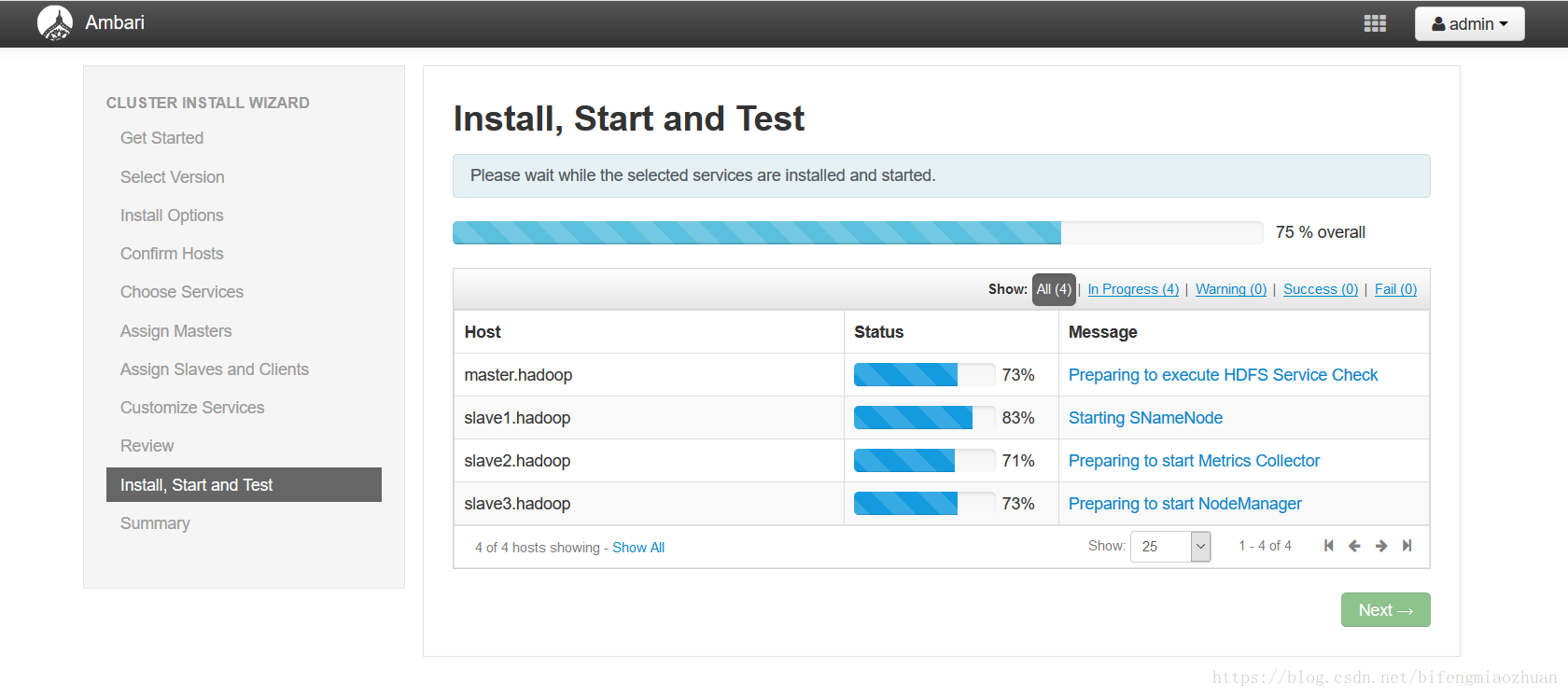
Task: Click master.hadoop progress bar
Action: (924, 375)
